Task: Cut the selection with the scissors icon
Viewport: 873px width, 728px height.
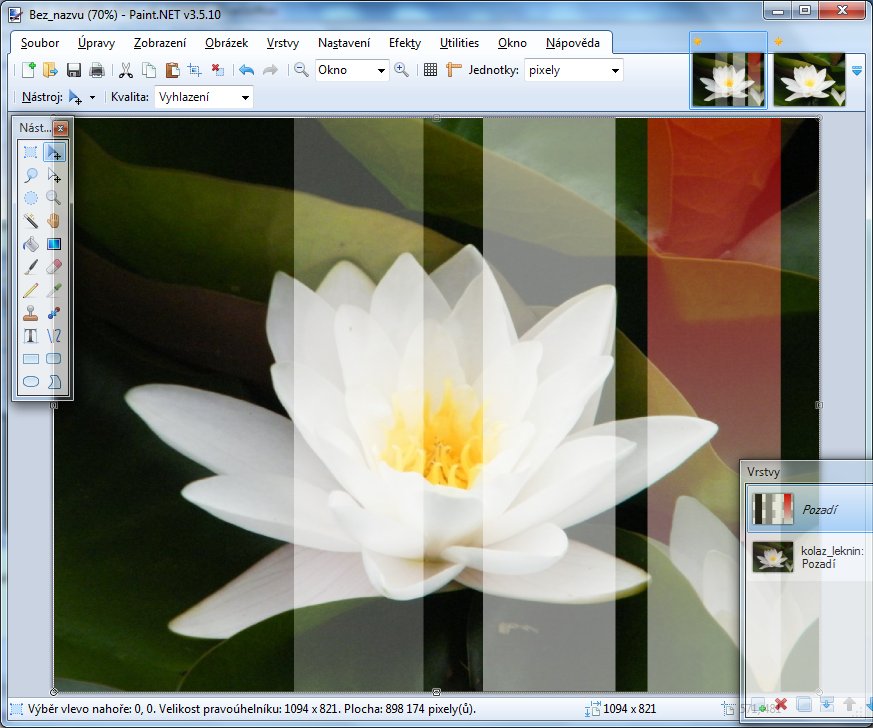Action: click(x=126, y=70)
